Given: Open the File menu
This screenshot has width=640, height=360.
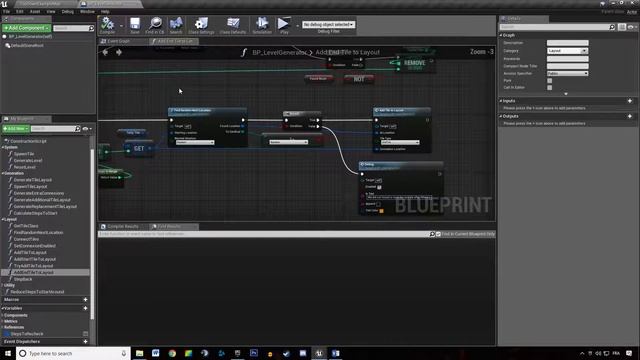Looking at the screenshot, I should click(x=7, y=11).
